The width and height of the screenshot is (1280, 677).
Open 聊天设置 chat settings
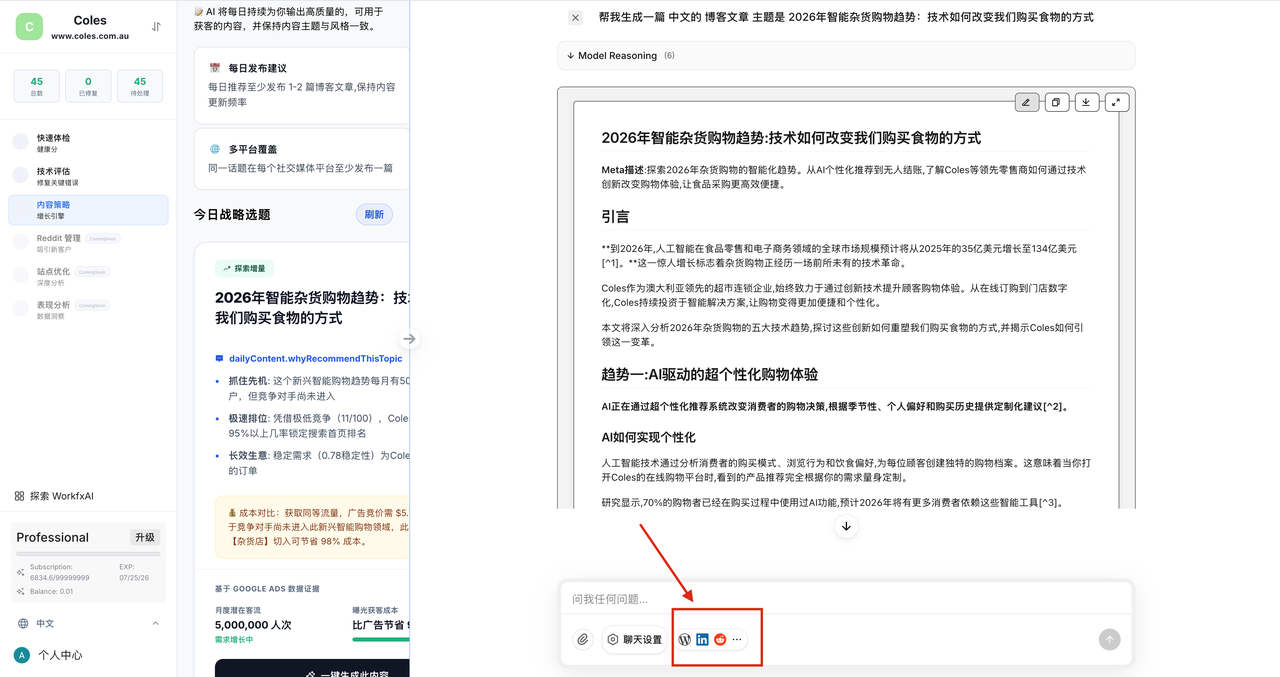[x=634, y=639]
